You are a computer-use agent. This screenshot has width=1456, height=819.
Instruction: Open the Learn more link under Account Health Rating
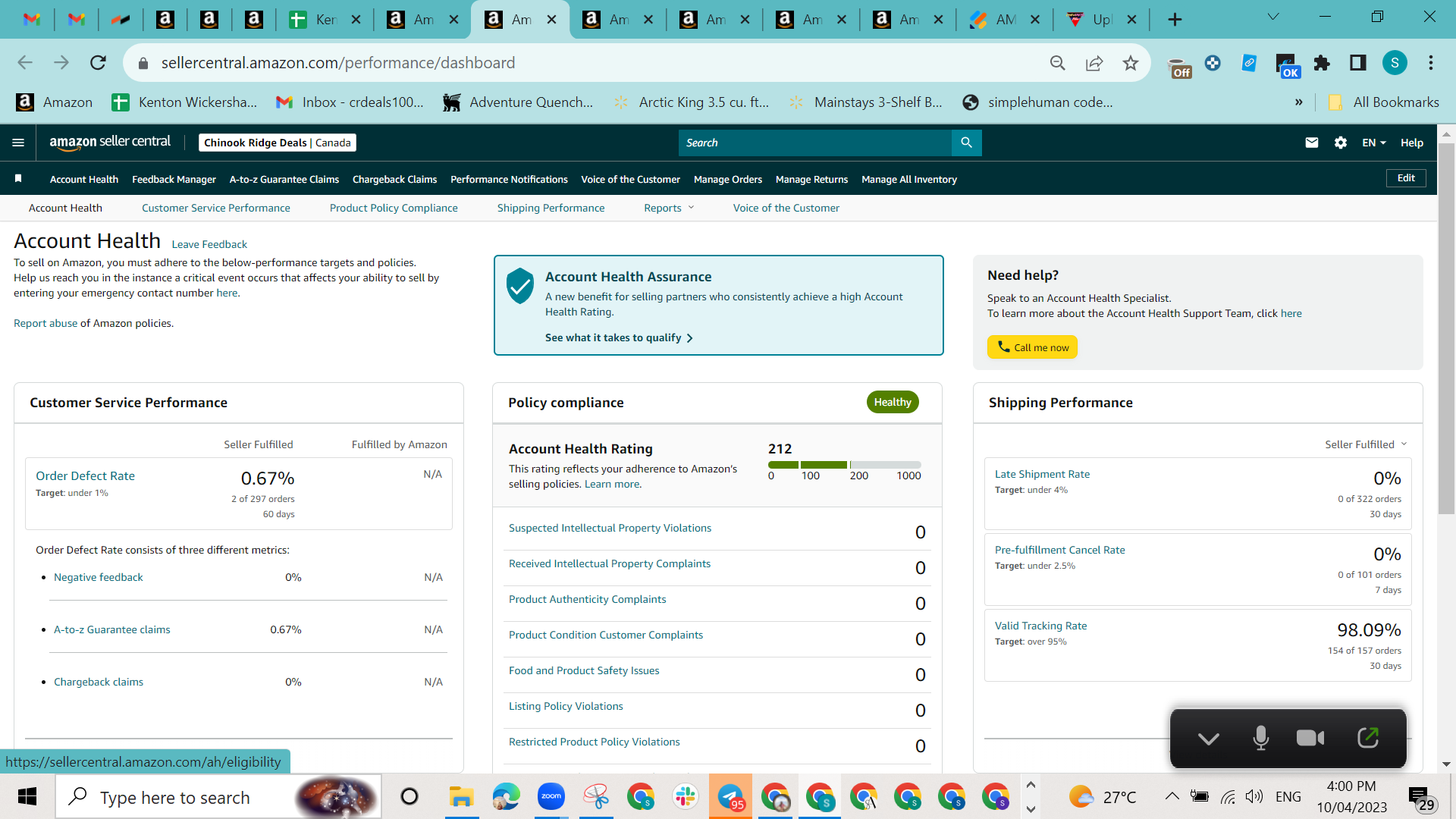click(x=612, y=484)
